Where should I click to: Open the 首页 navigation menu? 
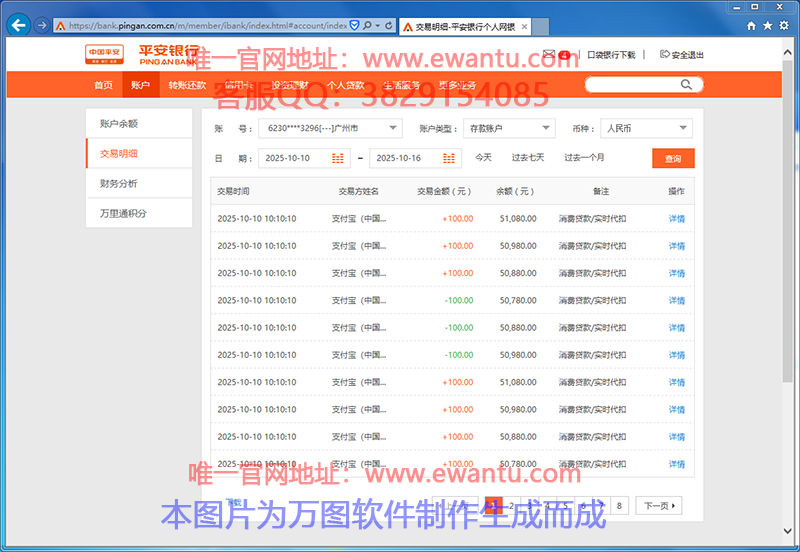coord(104,85)
